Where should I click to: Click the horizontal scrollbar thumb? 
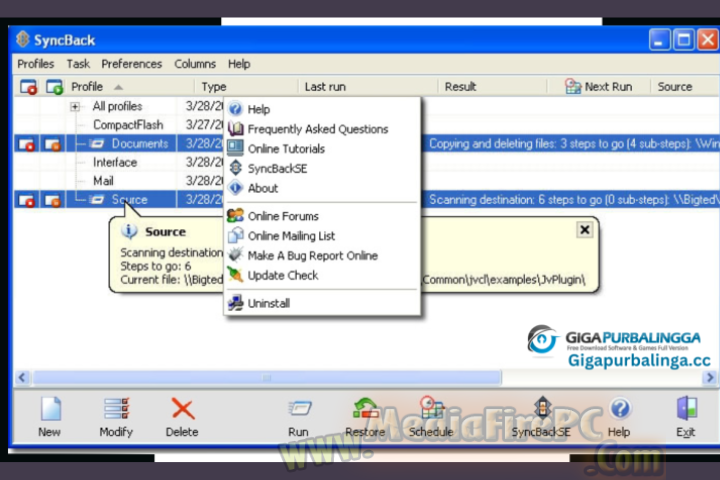(267, 378)
